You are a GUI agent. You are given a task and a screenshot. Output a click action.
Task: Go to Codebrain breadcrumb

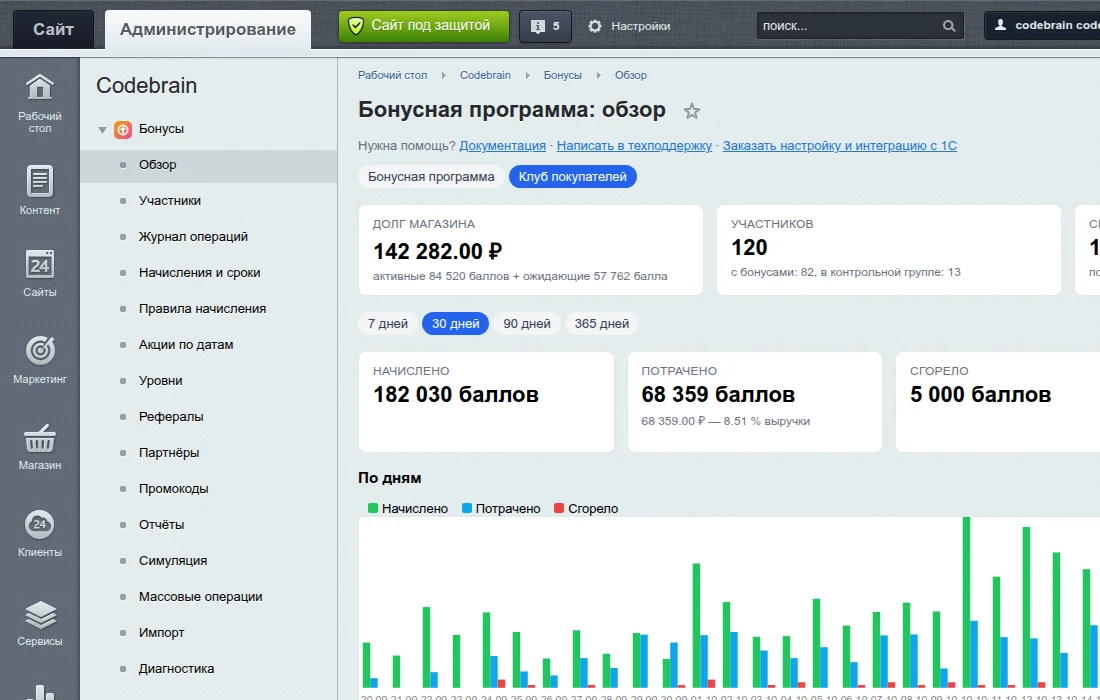point(485,75)
